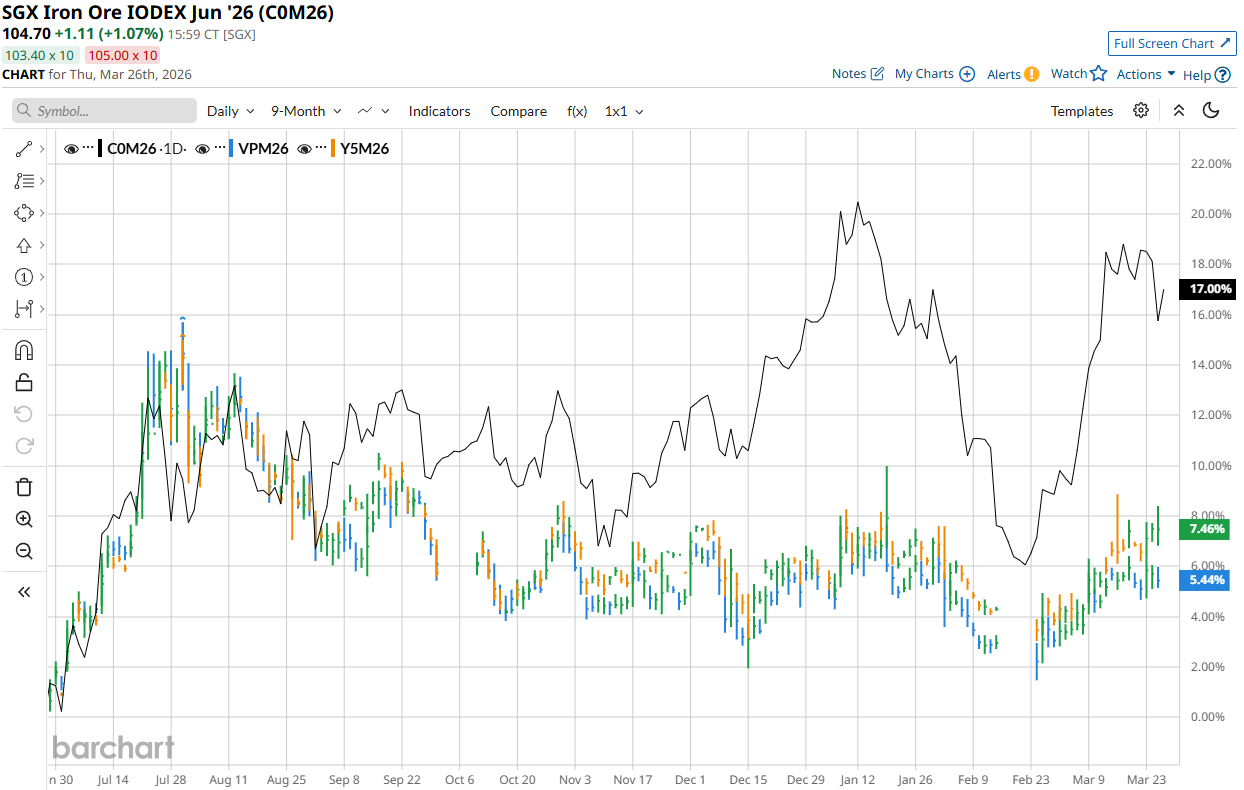This screenshot has height=790, width=1244.
Task: Open the Templates link
Action: coord(1081,111)
